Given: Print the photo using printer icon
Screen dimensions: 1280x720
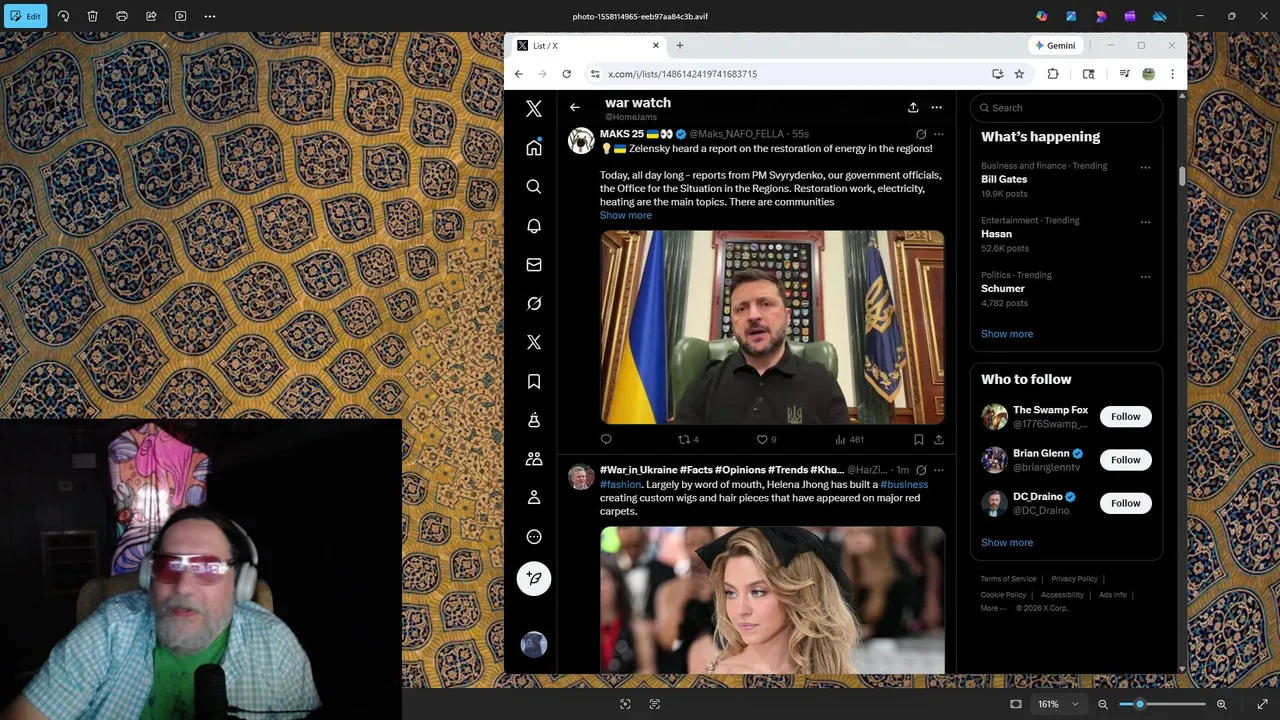Looking at the screenshot, I should click(x=122, y=16).
